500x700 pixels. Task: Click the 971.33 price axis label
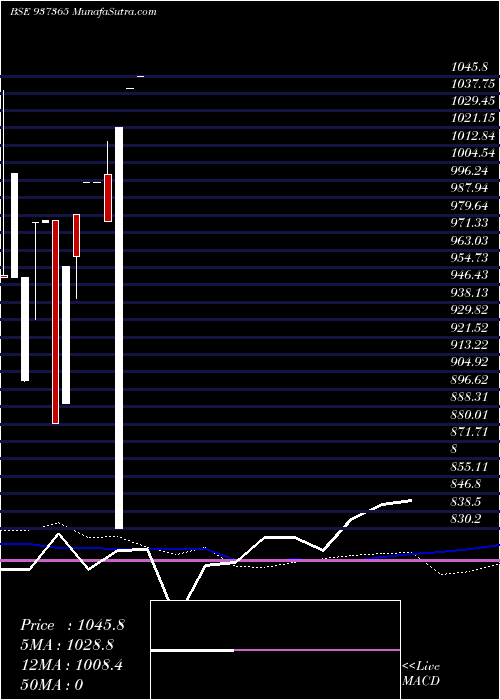pyautogui.click(x=470, y=223)
